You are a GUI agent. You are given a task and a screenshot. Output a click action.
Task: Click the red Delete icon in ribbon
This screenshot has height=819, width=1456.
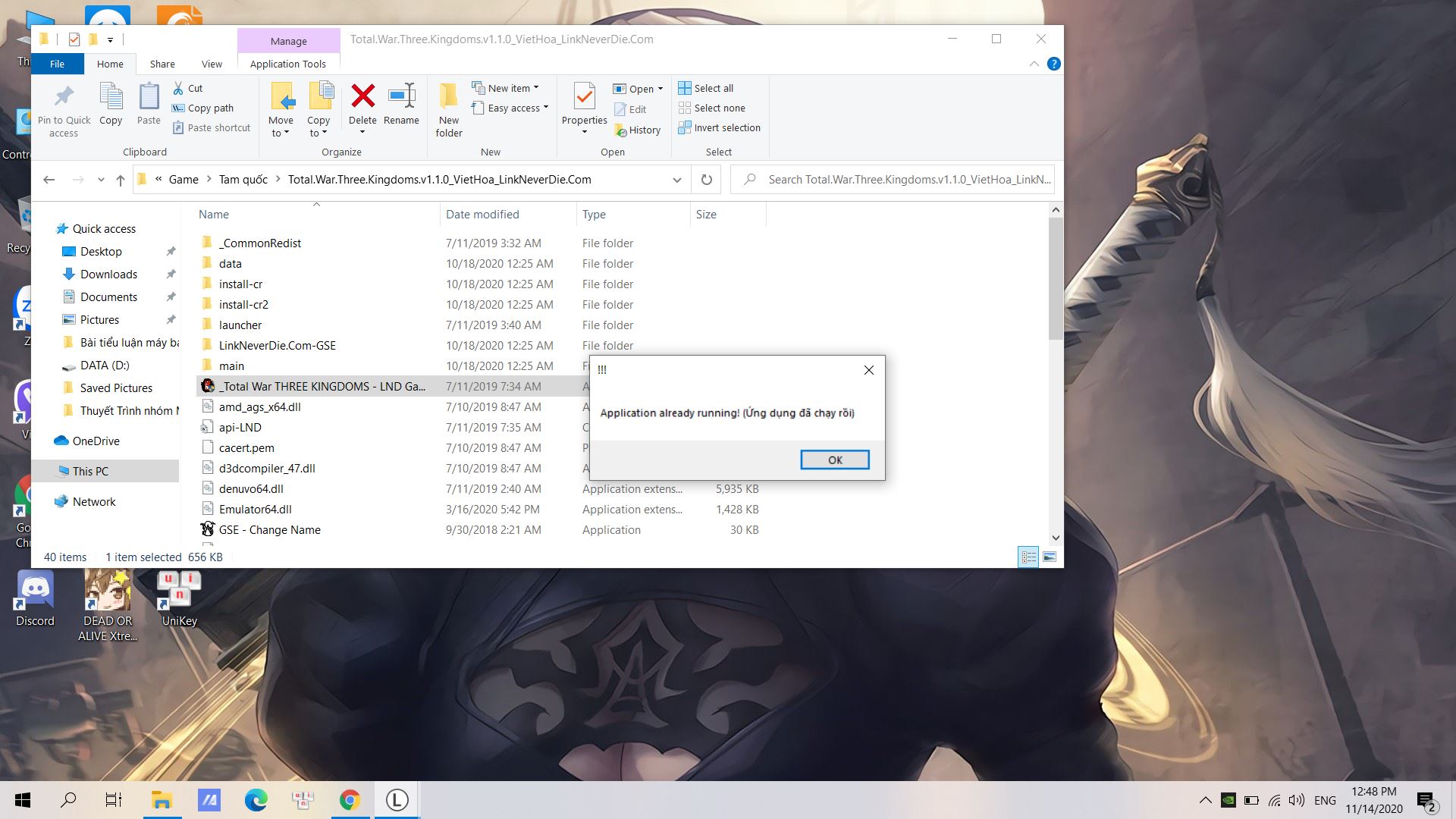click(x=362, y=96)
